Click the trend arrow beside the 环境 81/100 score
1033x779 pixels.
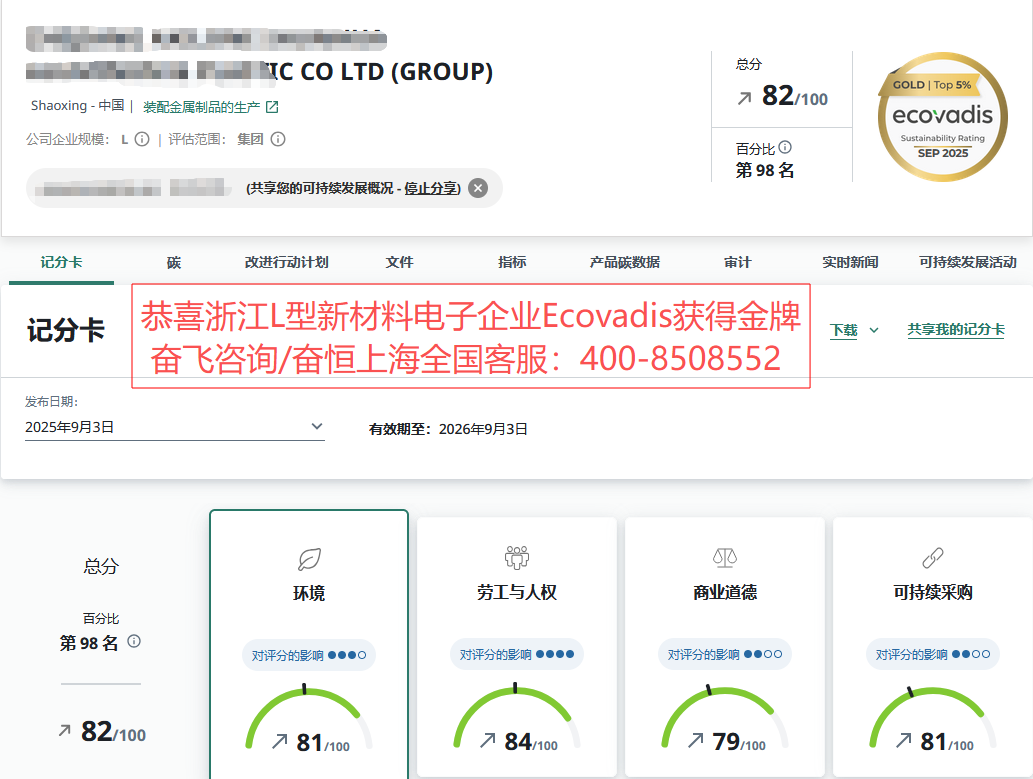point(280,742)
